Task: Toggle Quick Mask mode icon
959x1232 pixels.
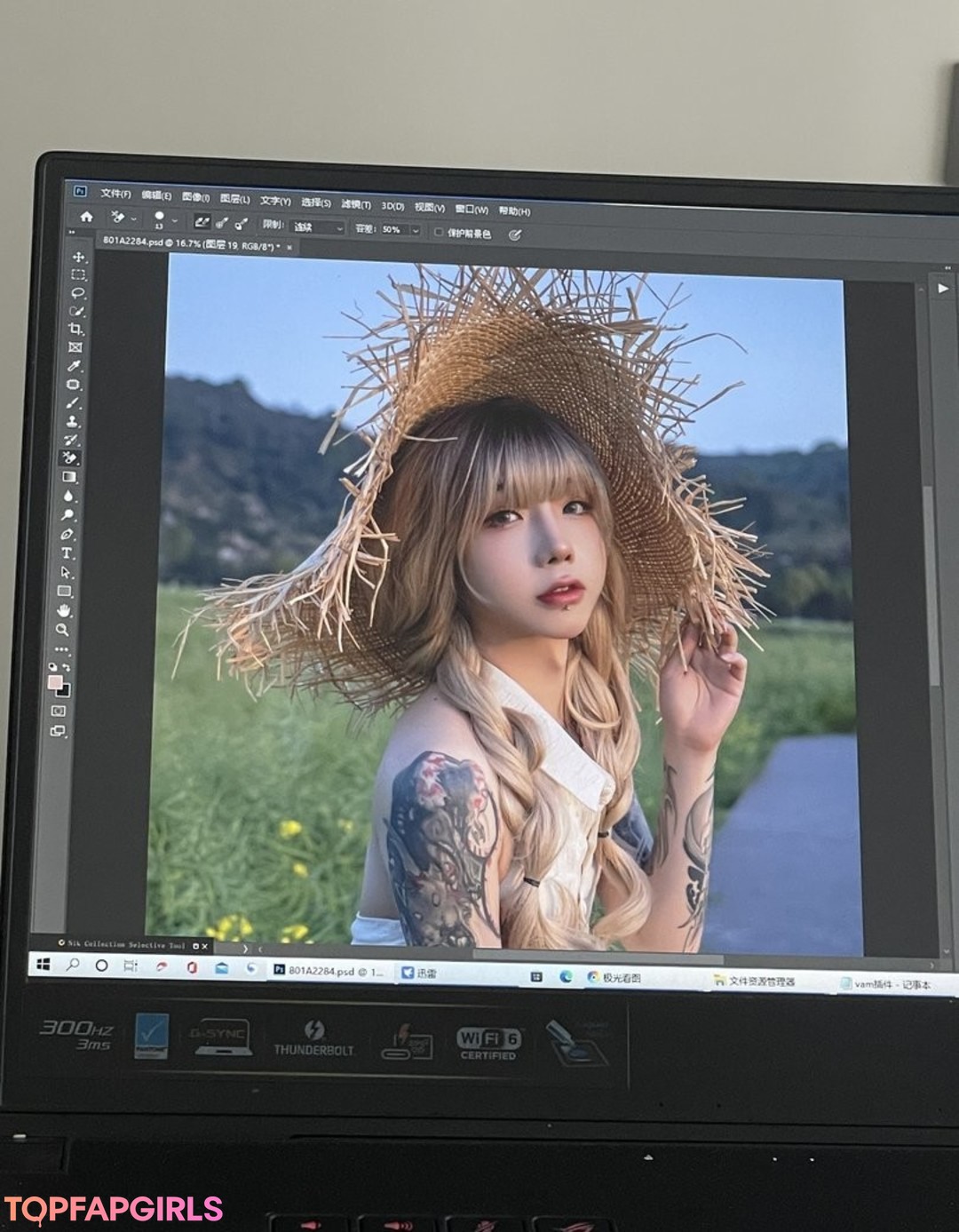Action: [59, 711]
